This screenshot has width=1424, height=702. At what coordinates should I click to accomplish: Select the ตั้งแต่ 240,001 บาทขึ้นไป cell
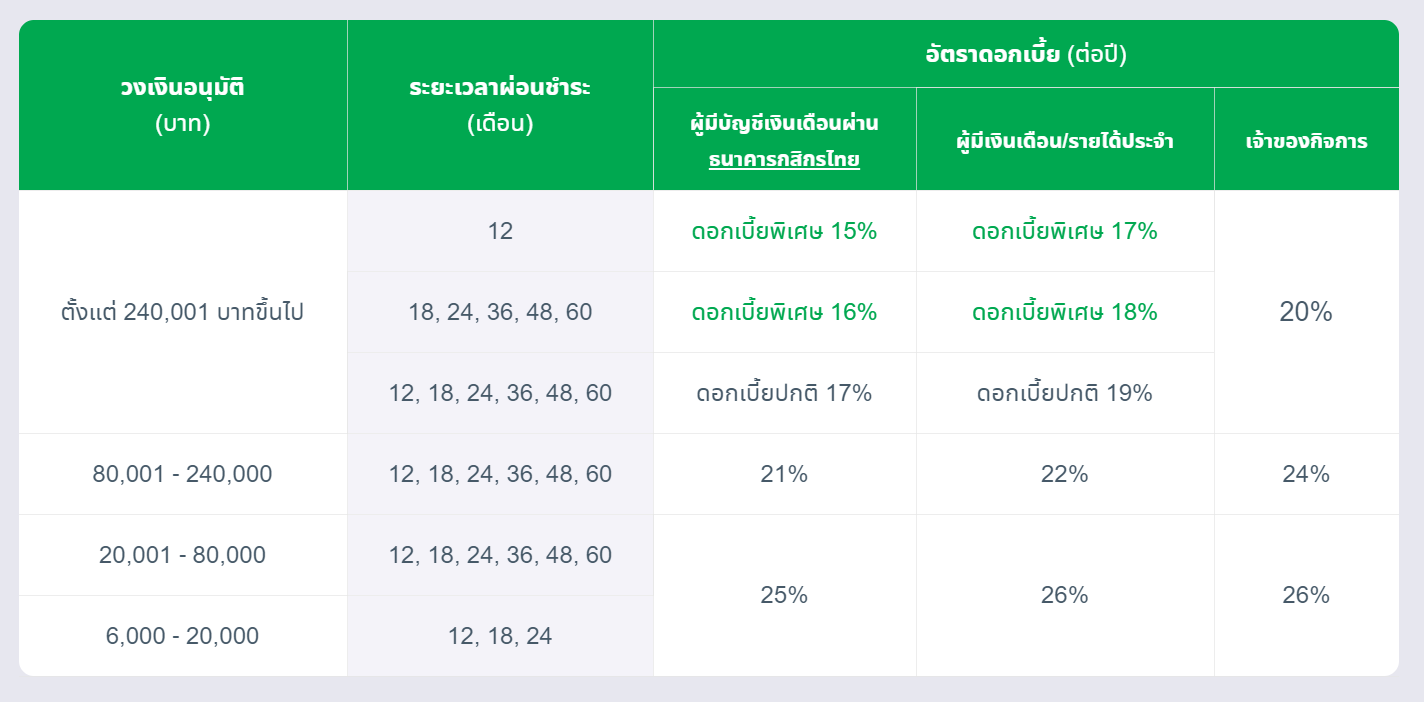pyautogui.click(x=183, y=312)
